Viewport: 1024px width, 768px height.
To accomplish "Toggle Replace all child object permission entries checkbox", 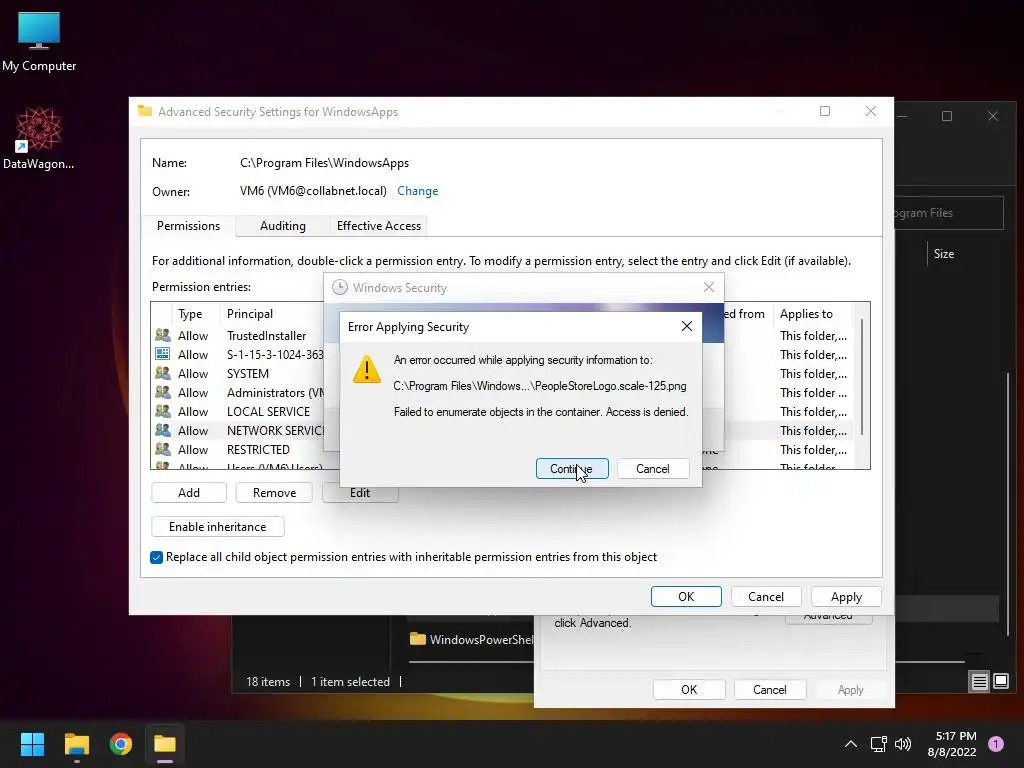I will pyautogui.click(x=157, y=557).
